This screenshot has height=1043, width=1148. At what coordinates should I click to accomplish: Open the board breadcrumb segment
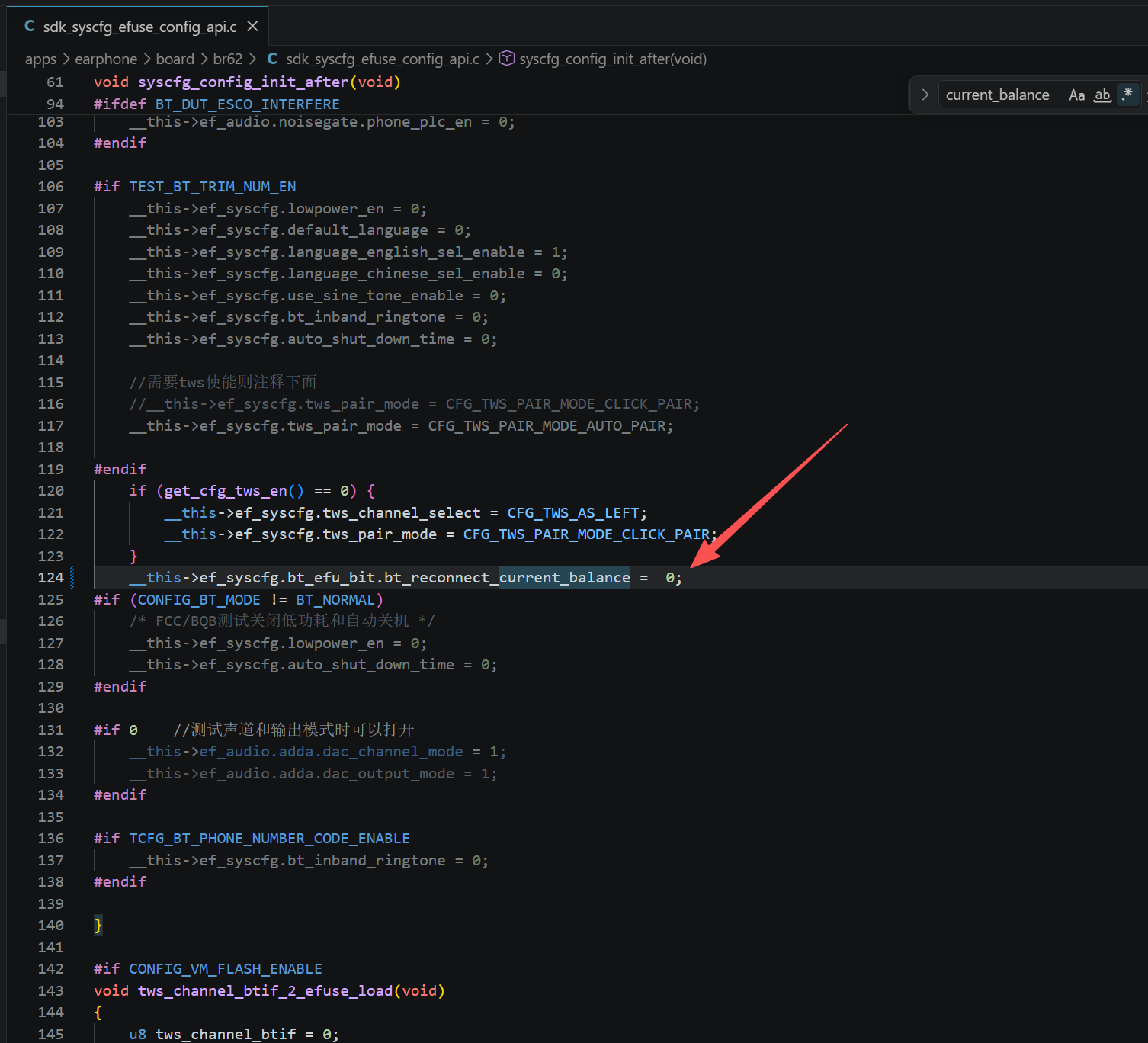coord(175,59)
